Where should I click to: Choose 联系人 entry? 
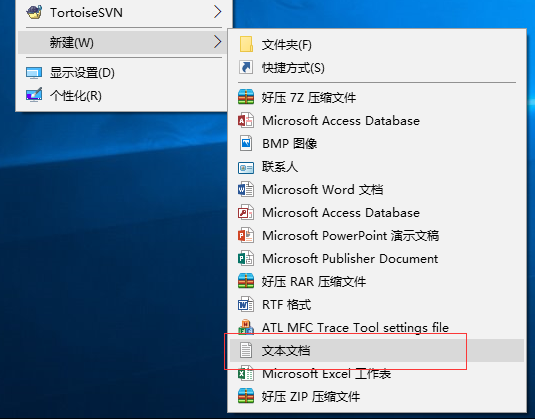click(377, 167)
